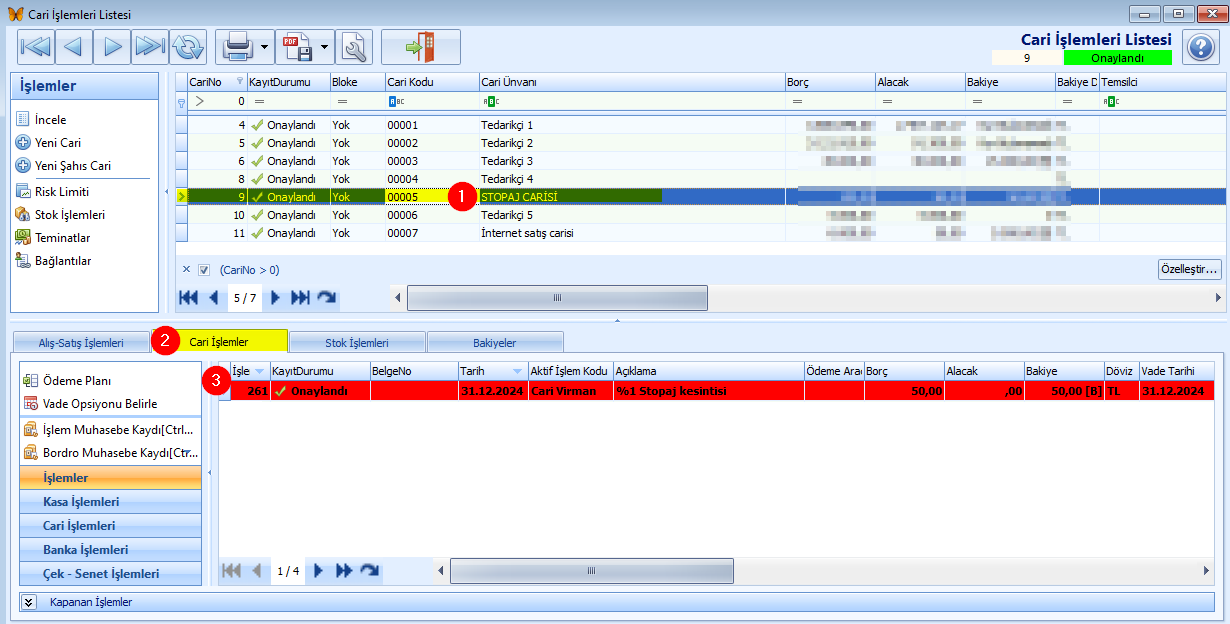Click right arrow of upper horizontal scrollbar
1230x624 pixels.
1218,298
